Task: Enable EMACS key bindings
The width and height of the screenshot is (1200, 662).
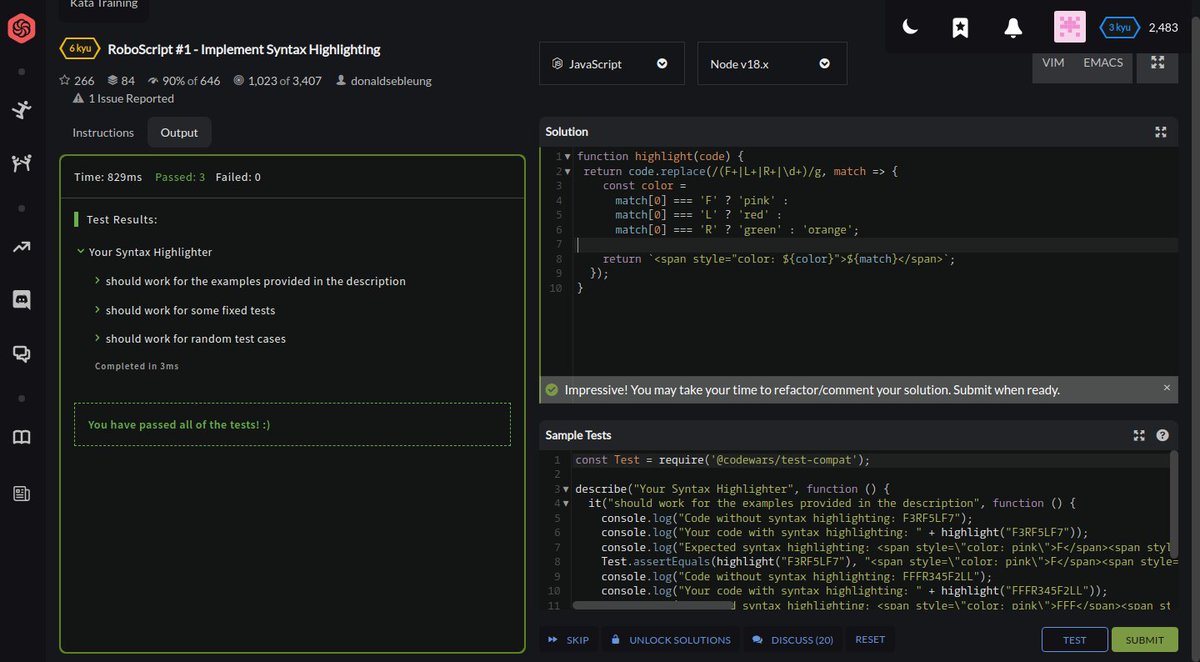Action: (1103, 62)
